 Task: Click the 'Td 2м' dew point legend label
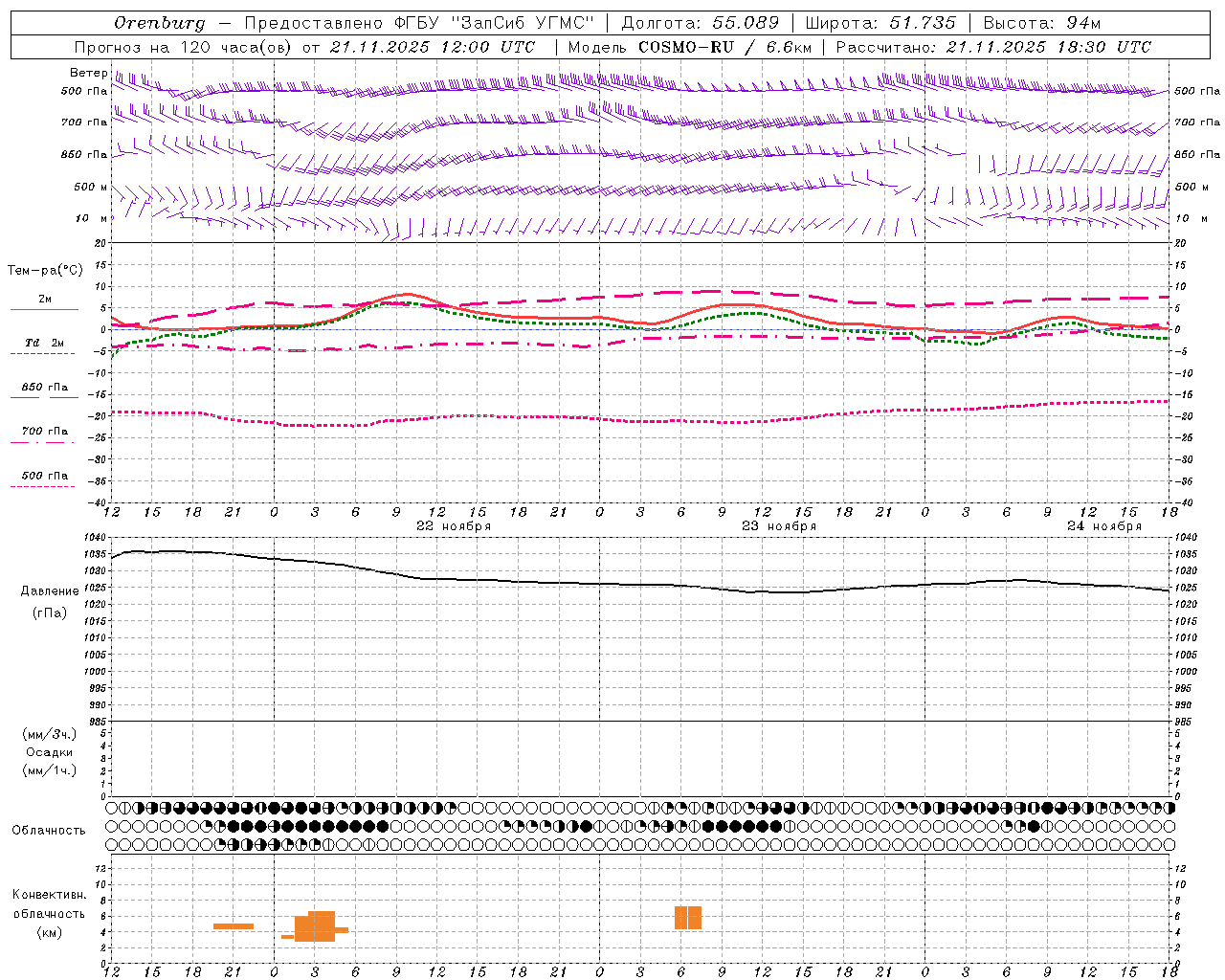click(x=44, y=343)
